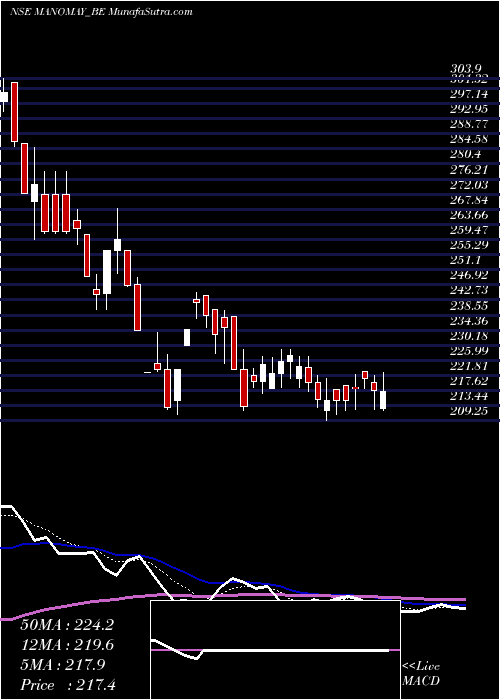This screenshot has width=500, height=700.
Task: Select the 230.18 price level label
Action: coord(469,336)
